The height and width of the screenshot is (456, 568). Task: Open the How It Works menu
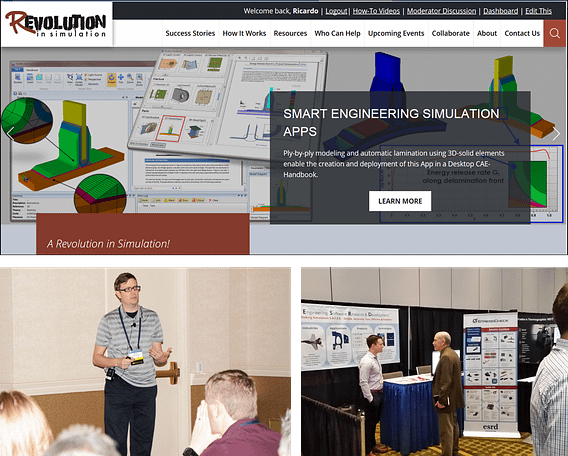[244, 33]
